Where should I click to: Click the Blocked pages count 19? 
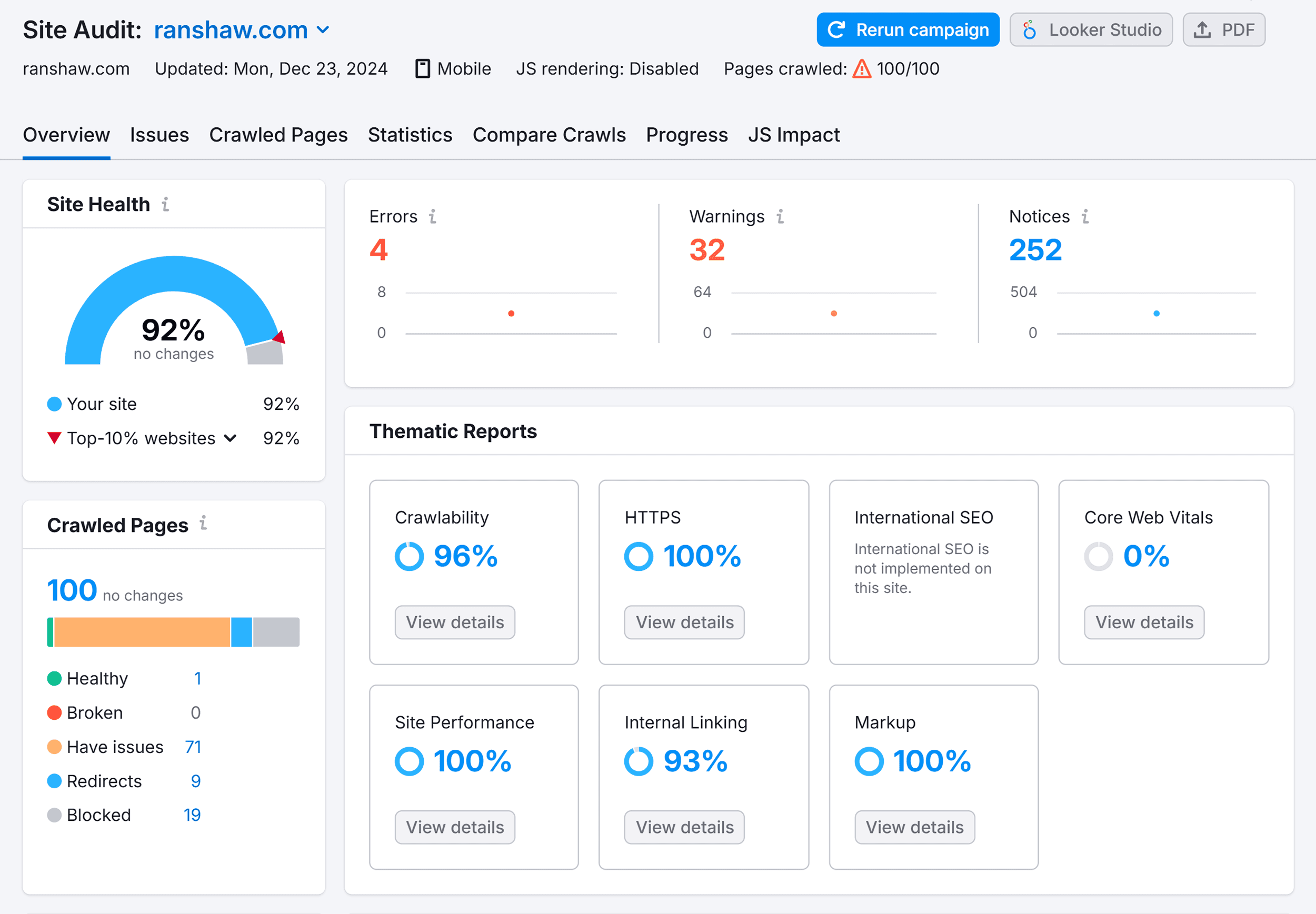click(x=192, y=815)
